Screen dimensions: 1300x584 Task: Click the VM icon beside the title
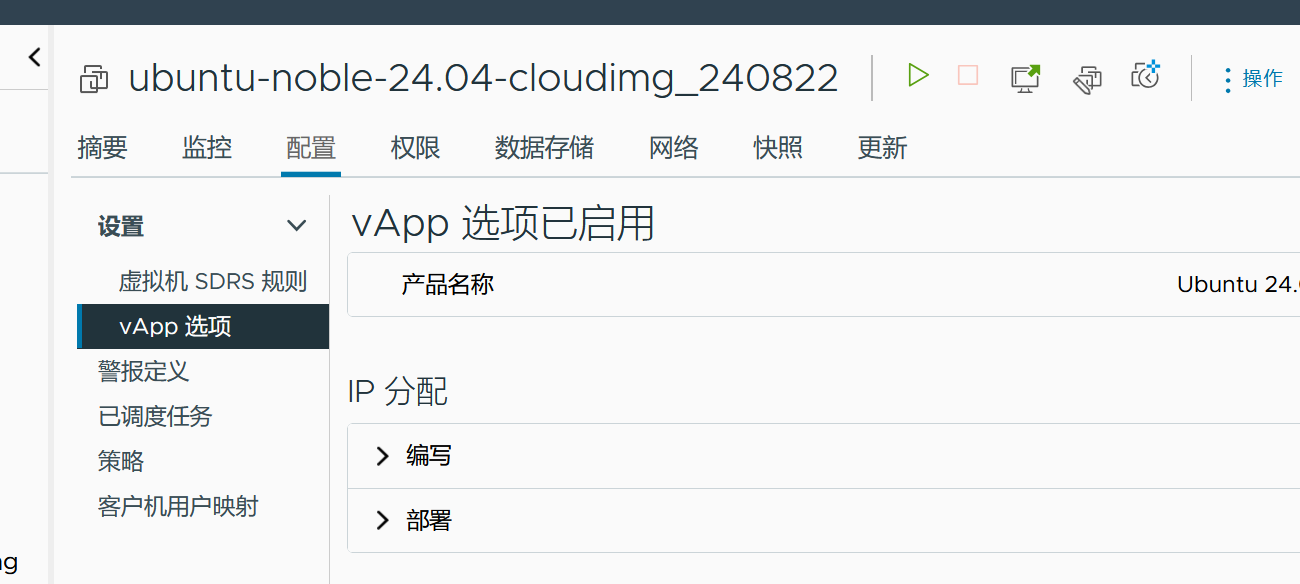click(x=95, y=79)
